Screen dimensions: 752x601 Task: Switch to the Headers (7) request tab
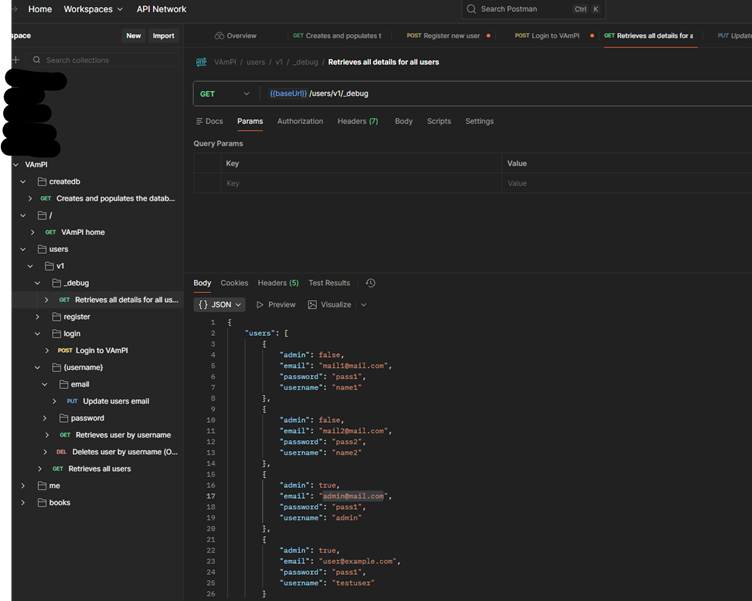tap(358, 121)
